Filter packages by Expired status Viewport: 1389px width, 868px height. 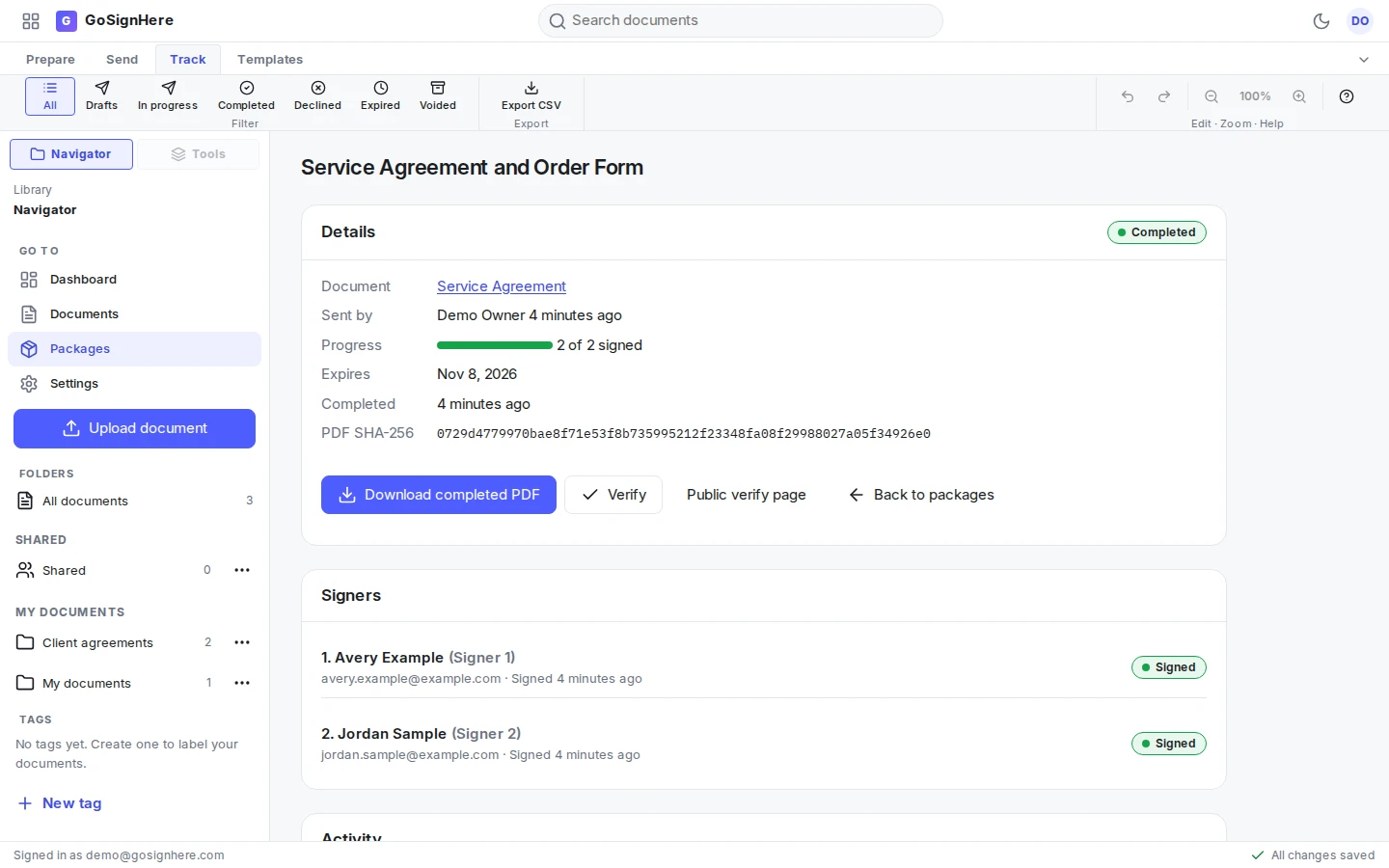380,96
